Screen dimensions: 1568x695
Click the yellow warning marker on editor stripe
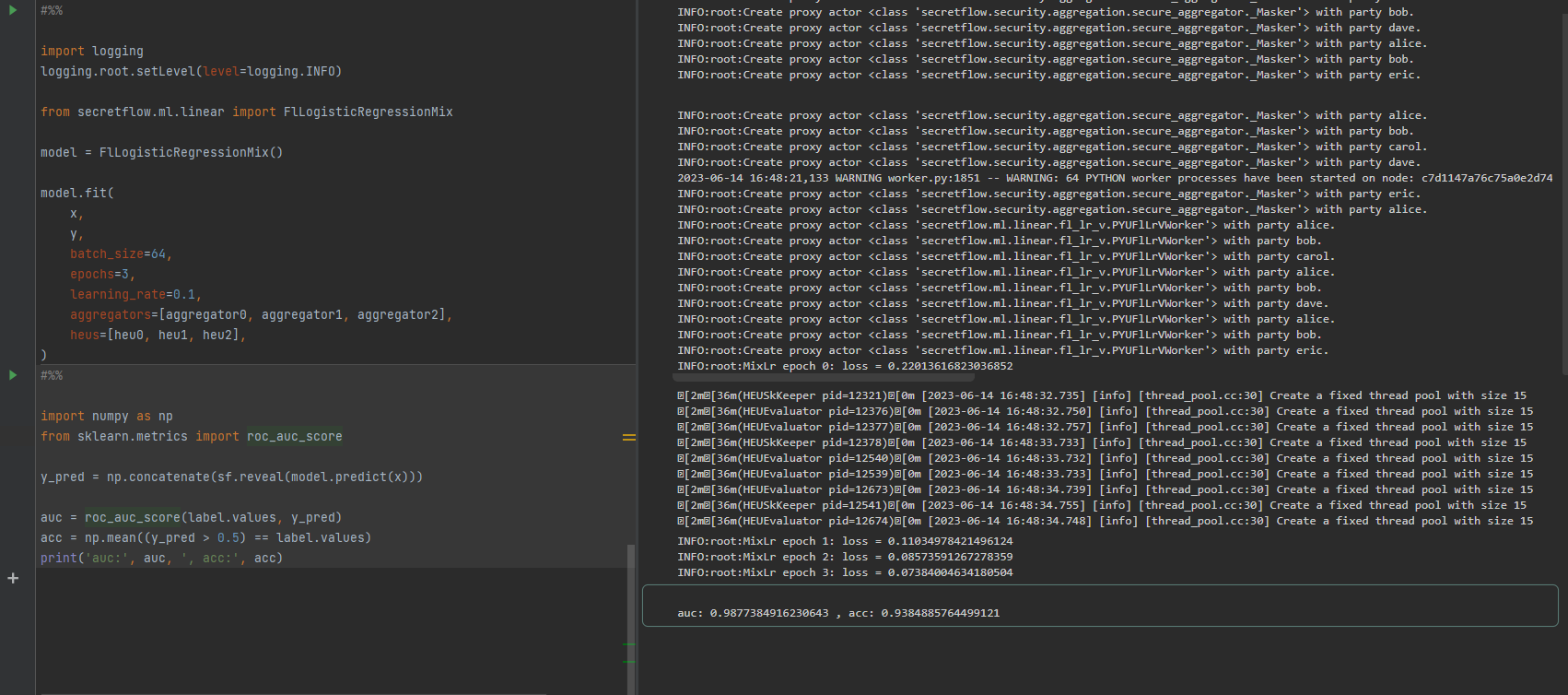(629, 437)
